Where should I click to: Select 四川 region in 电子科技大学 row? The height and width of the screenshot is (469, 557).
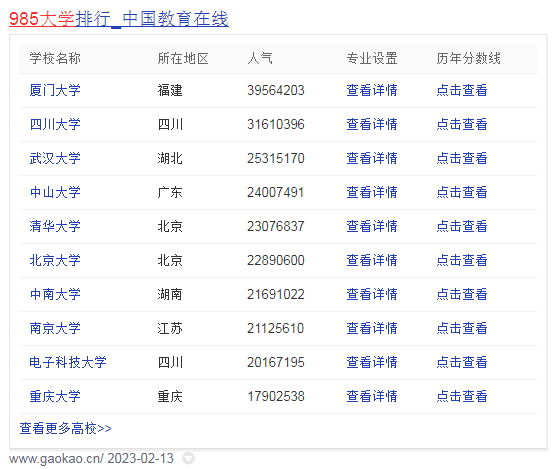pos(170,362)
